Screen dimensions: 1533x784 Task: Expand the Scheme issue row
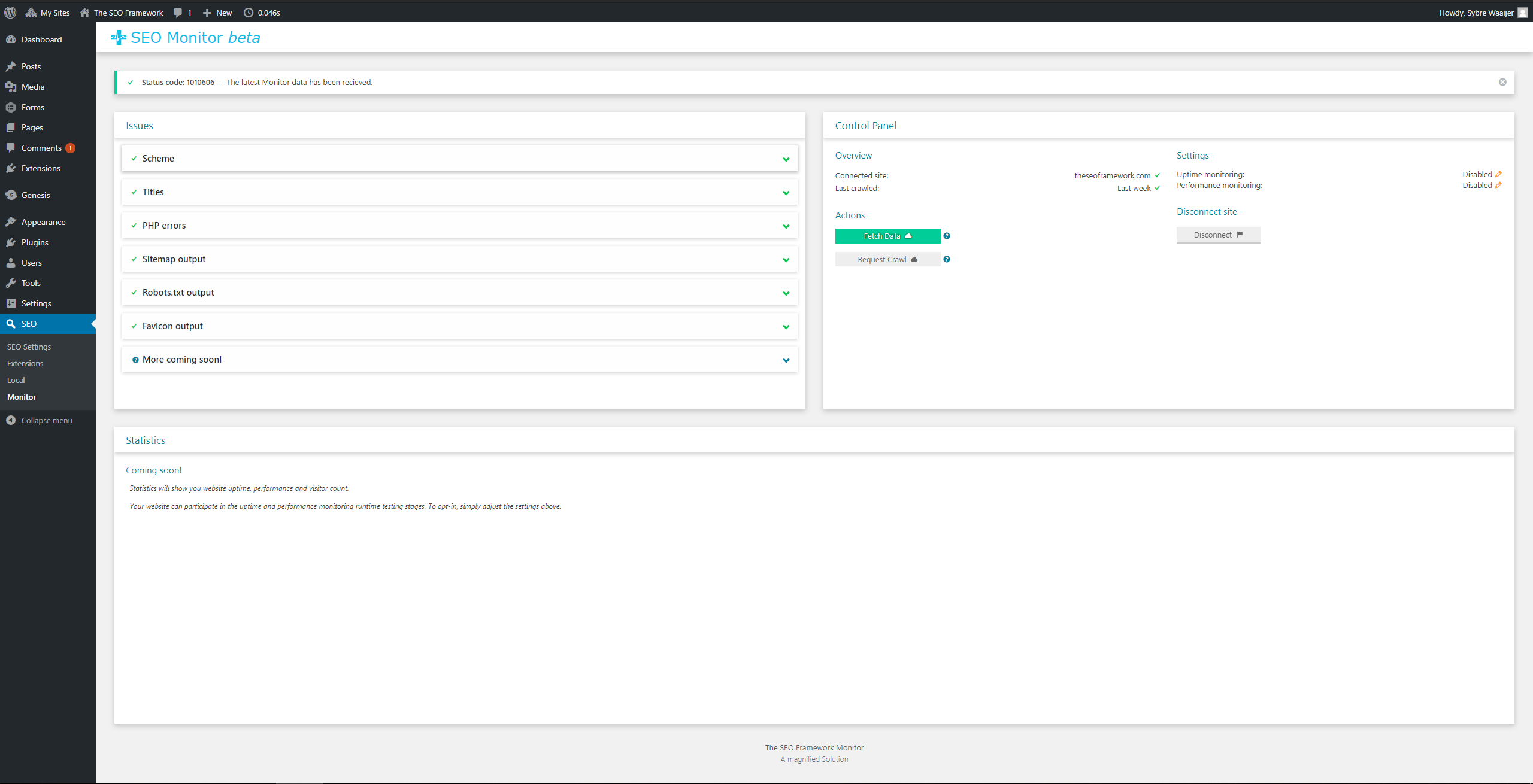(x=459, y=159)
